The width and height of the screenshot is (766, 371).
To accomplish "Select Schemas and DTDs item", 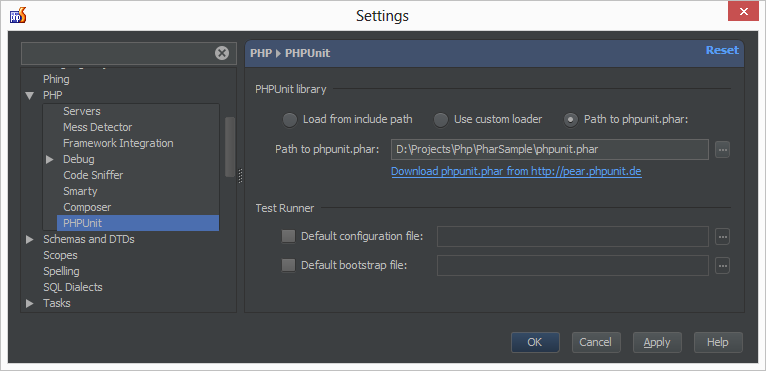I will click(x=89, y=239).
